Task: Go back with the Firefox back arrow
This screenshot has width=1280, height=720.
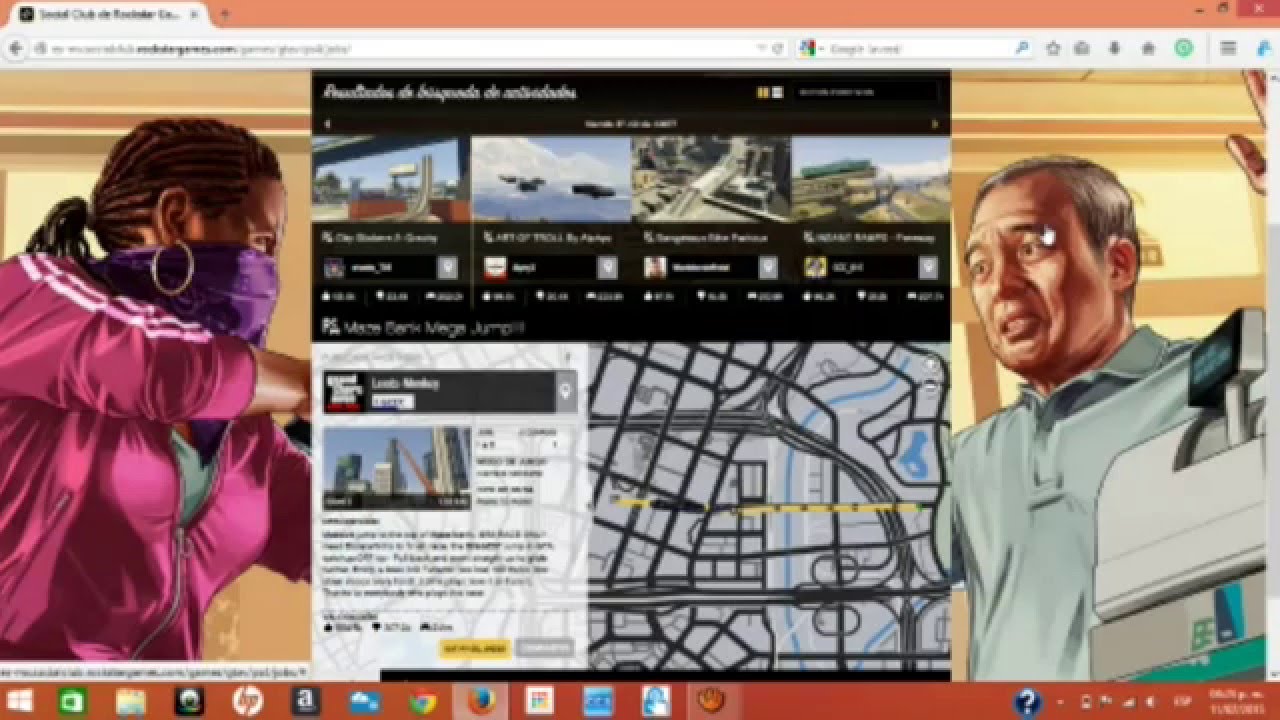Action: [16, 48]
